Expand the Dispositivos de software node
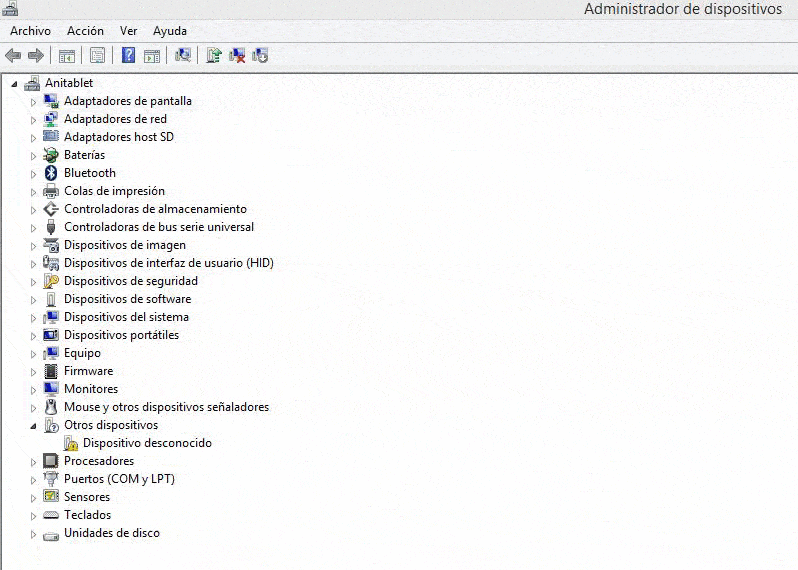The image size is (798, 570). pos(33,300)
